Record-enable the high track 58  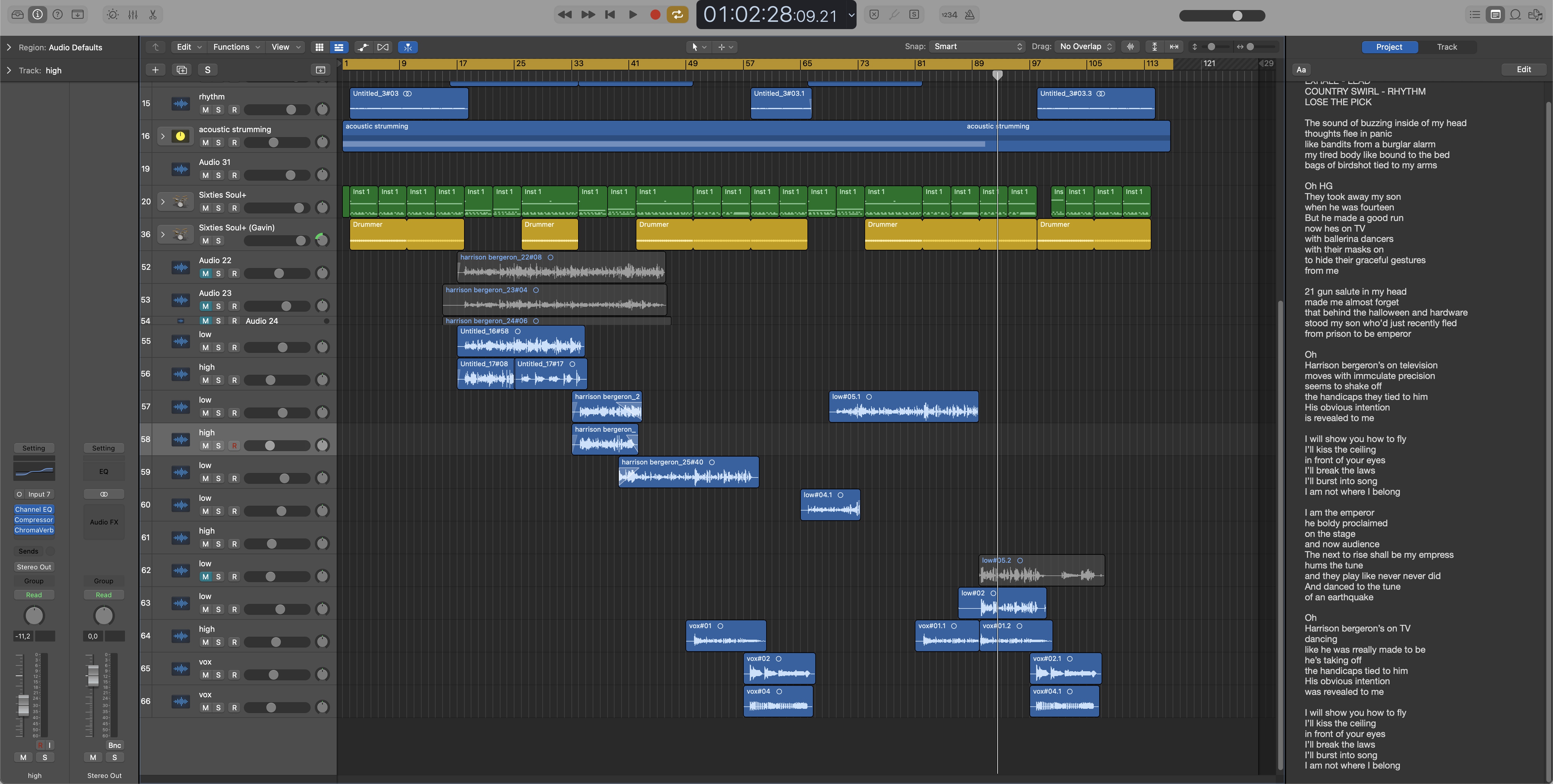(x=234, y=446)
